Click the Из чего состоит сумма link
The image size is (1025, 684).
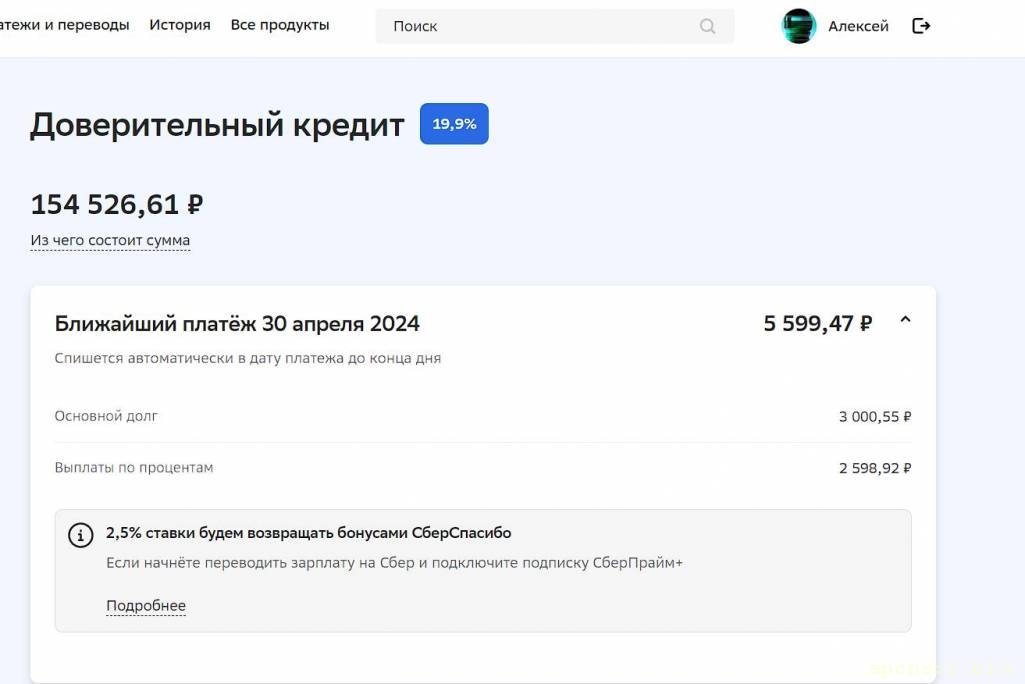110,240
